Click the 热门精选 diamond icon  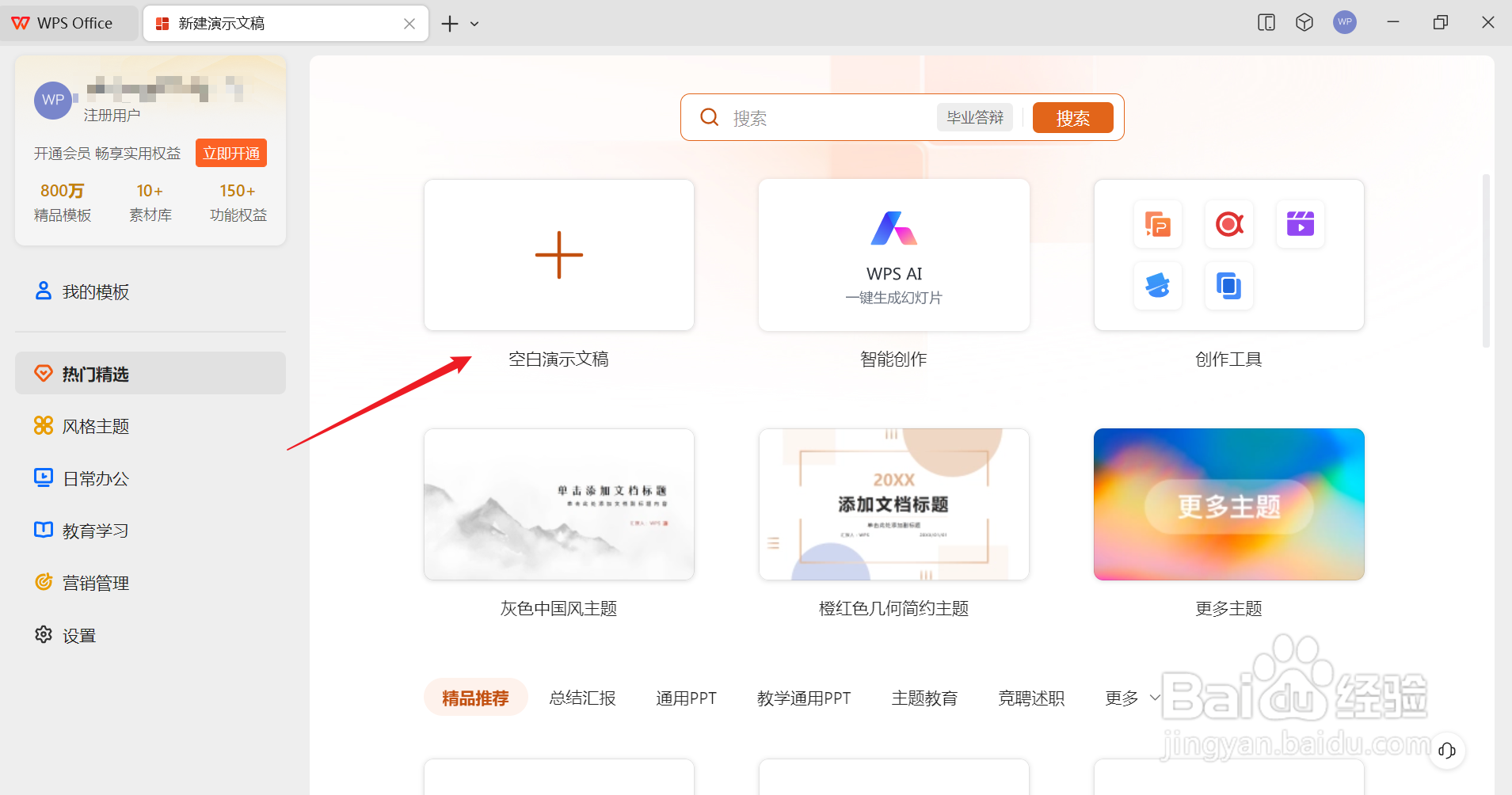coord(44,373)
